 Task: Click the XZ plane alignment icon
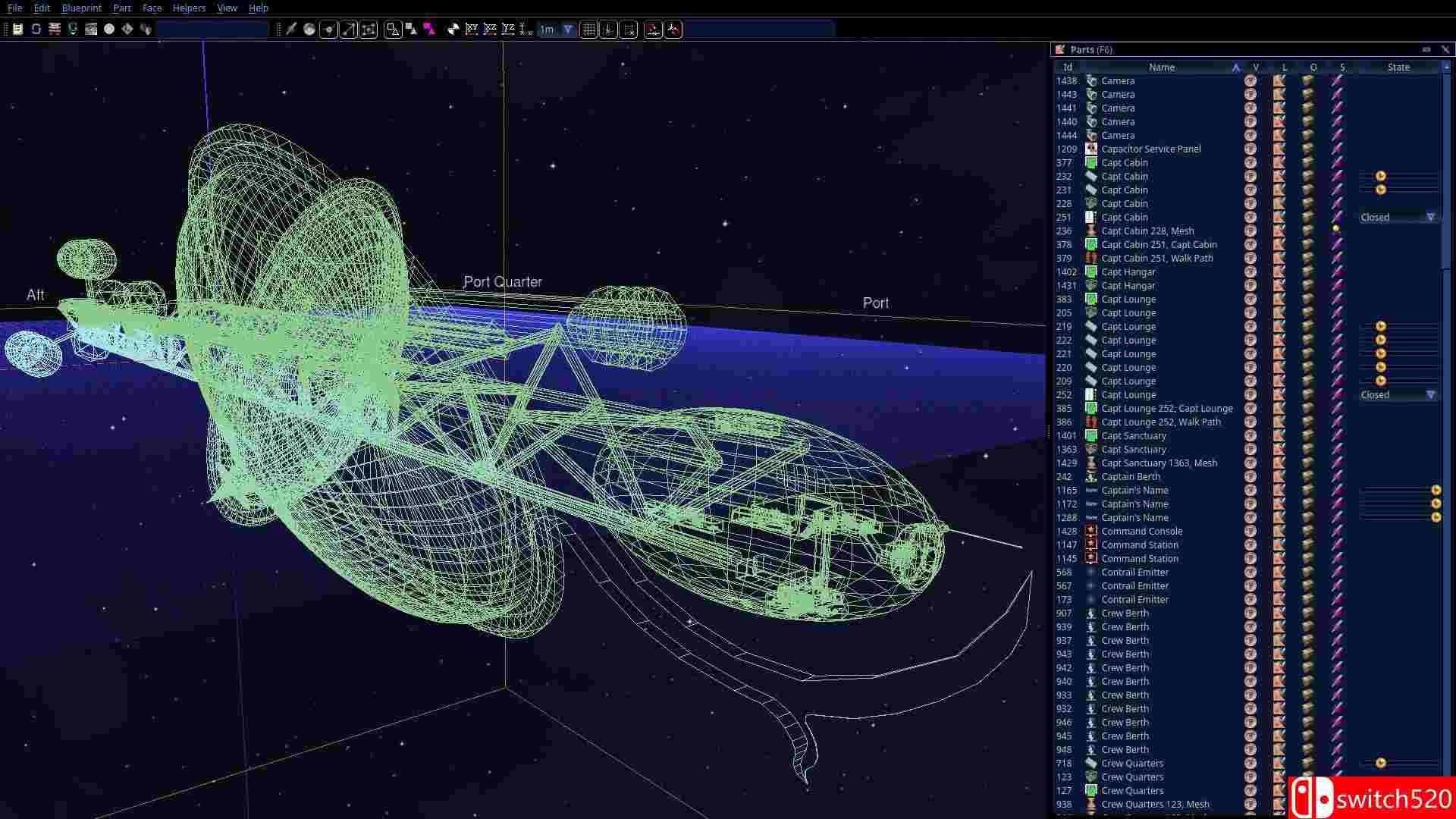coord(490,30)
